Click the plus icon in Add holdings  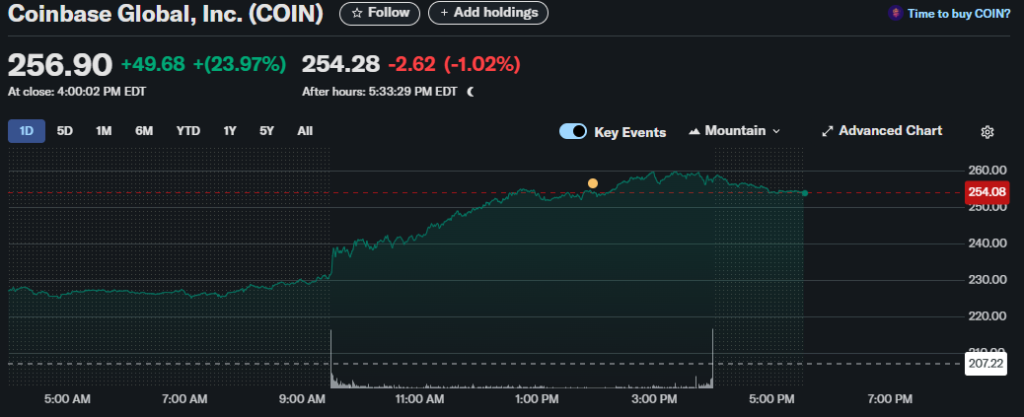pyautogui.click(x=445, y=13)
